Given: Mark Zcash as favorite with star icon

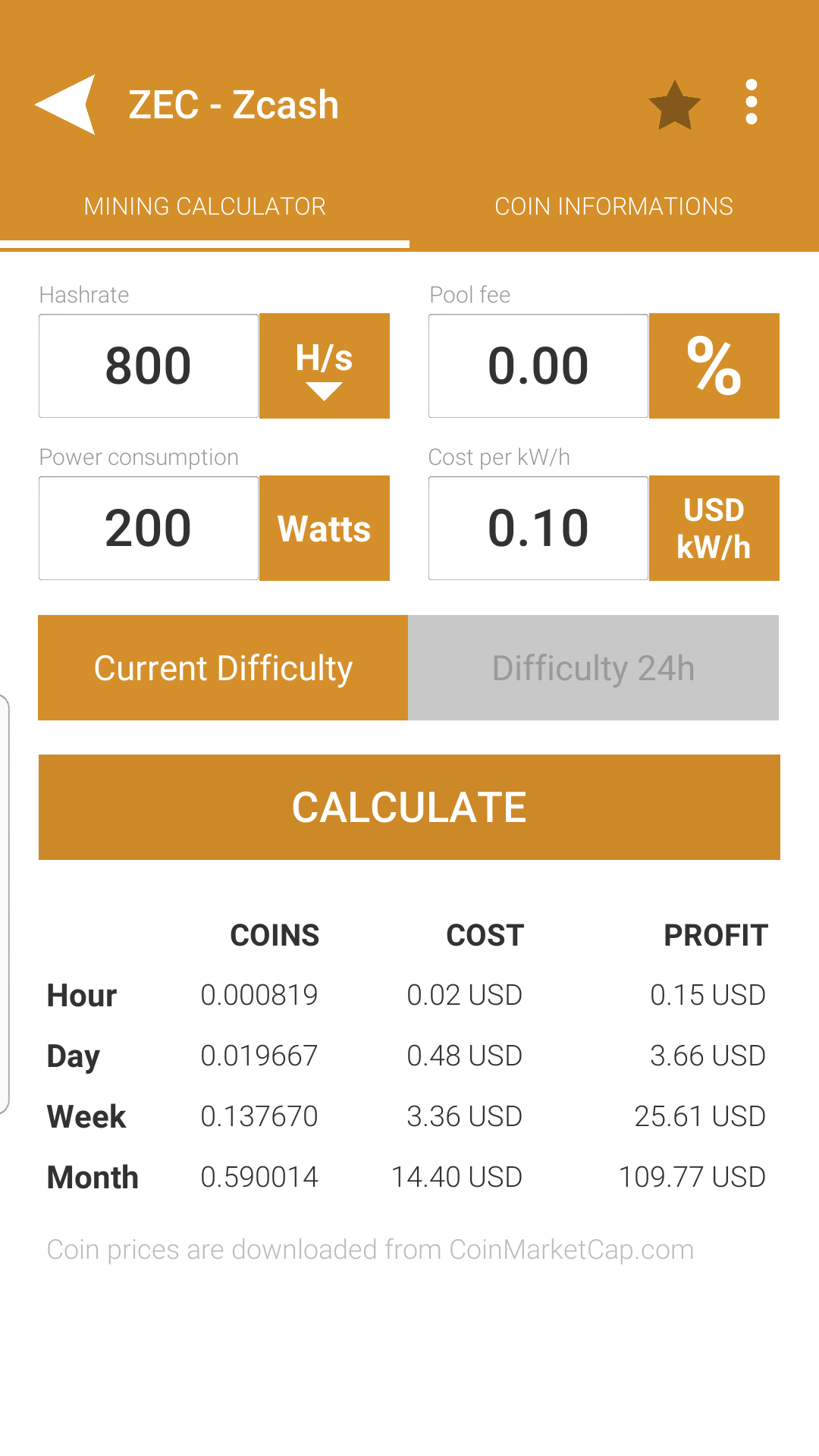Looking at the screenshot, I should [674, 105].
